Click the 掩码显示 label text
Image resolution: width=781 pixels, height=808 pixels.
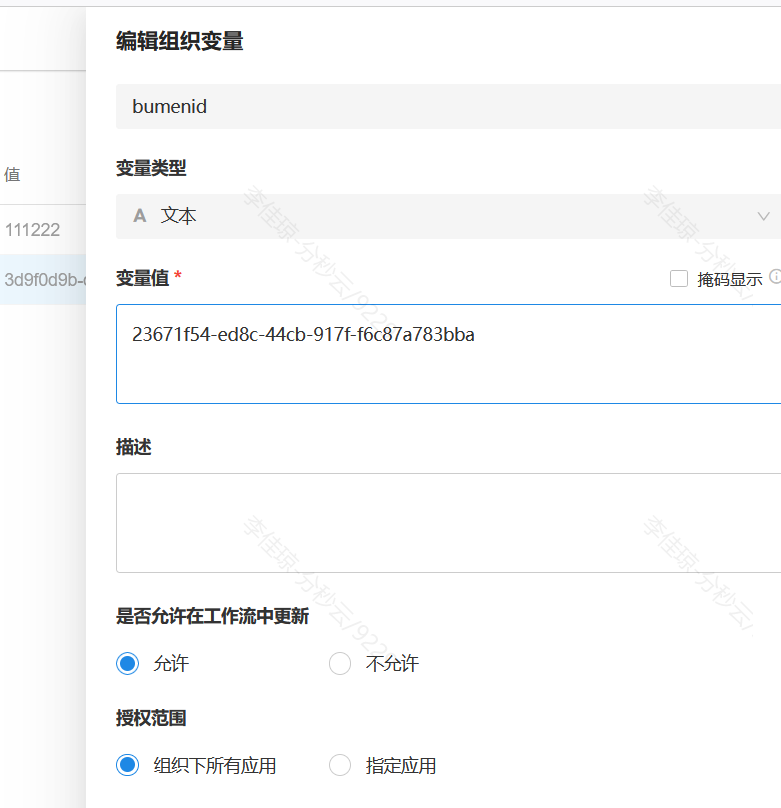pyautogui.click(x=729, y=279)
